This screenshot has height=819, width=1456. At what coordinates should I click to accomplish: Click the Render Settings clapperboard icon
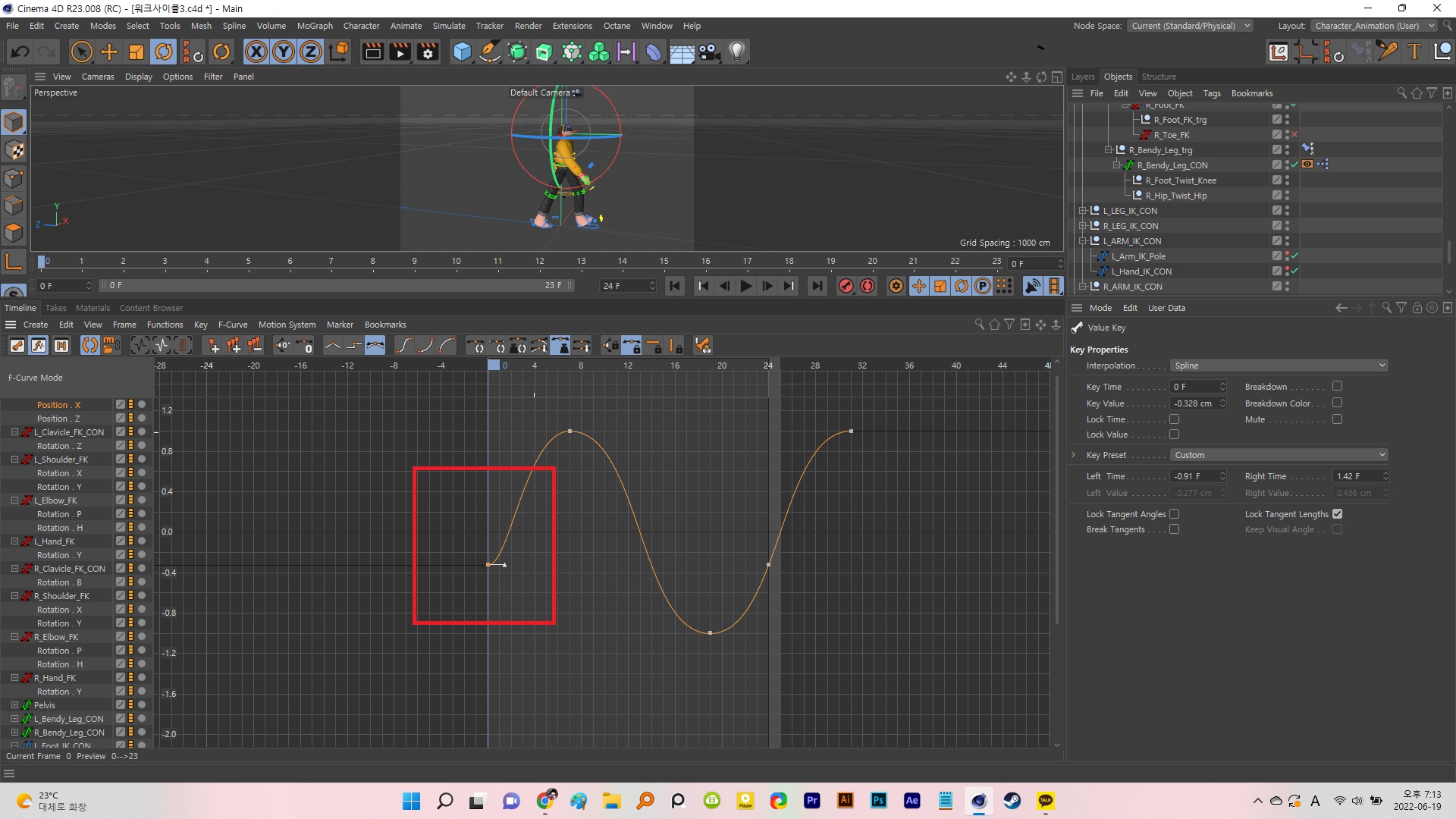point(428,52)
